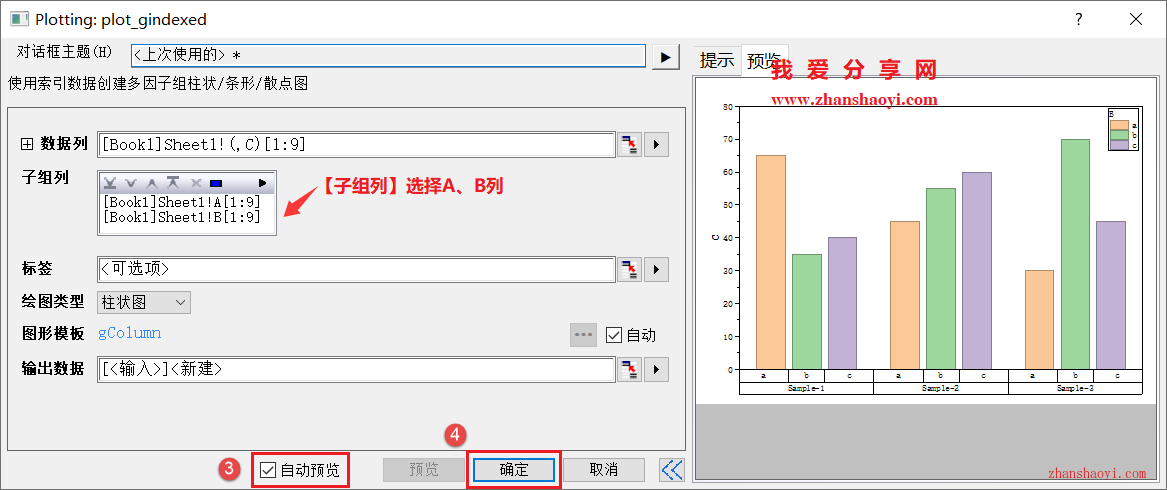The width and height of the screenshot is (1167, 490).
Task: Click the 确定 button
Action: pyautogui.click(x=513, y=469)
